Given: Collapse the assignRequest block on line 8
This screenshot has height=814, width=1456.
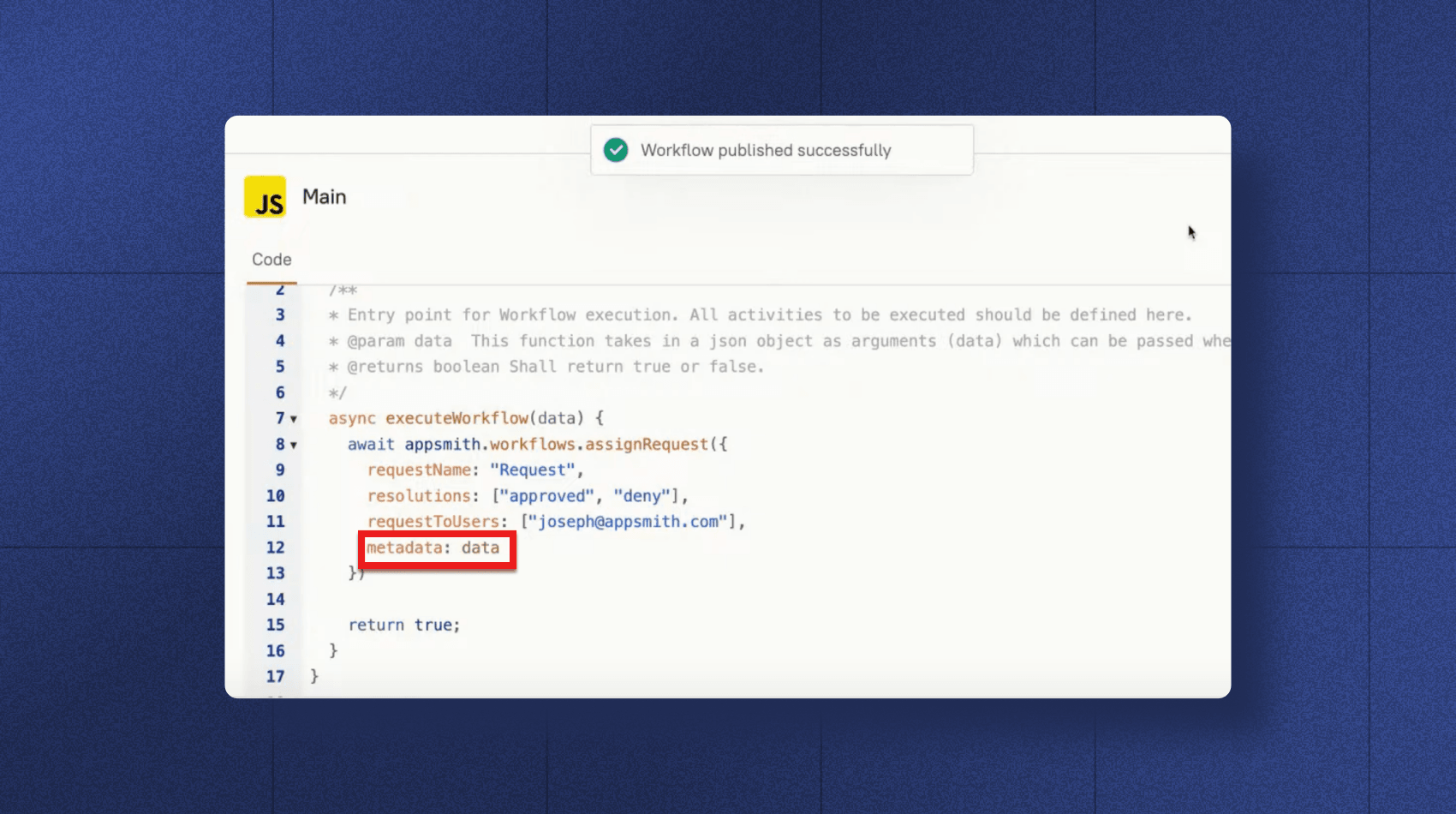Looking at the screenshot, I should point(294,446).
